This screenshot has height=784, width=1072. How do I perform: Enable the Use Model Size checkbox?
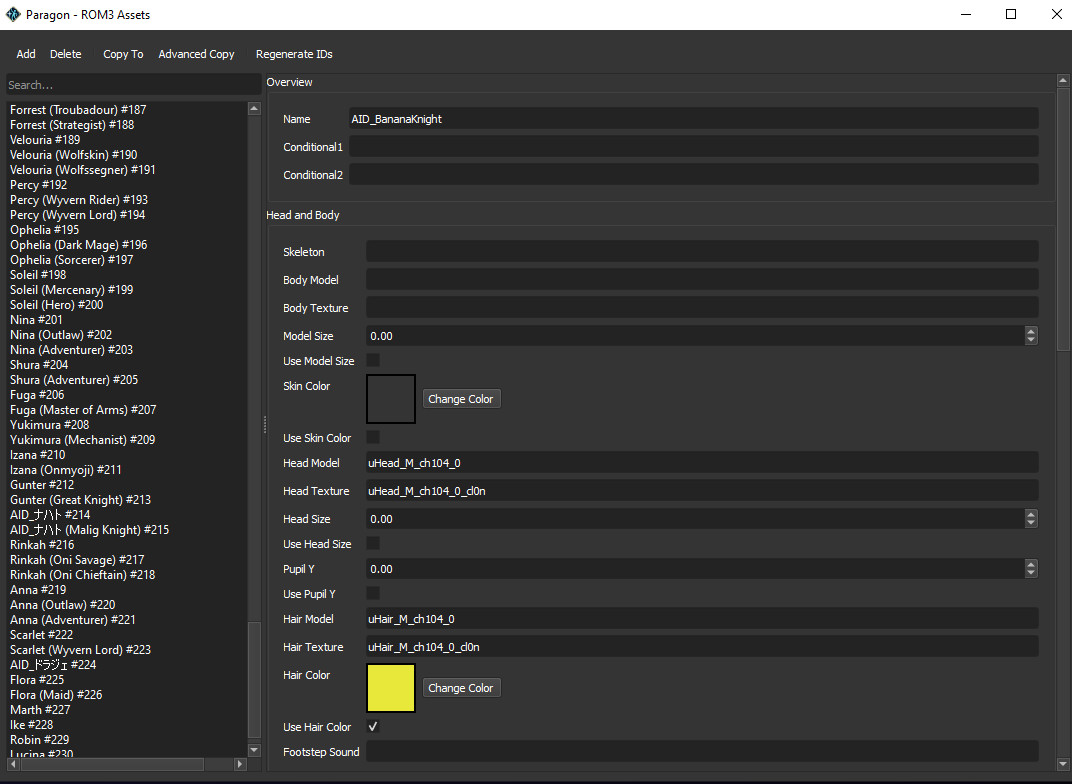373,360
